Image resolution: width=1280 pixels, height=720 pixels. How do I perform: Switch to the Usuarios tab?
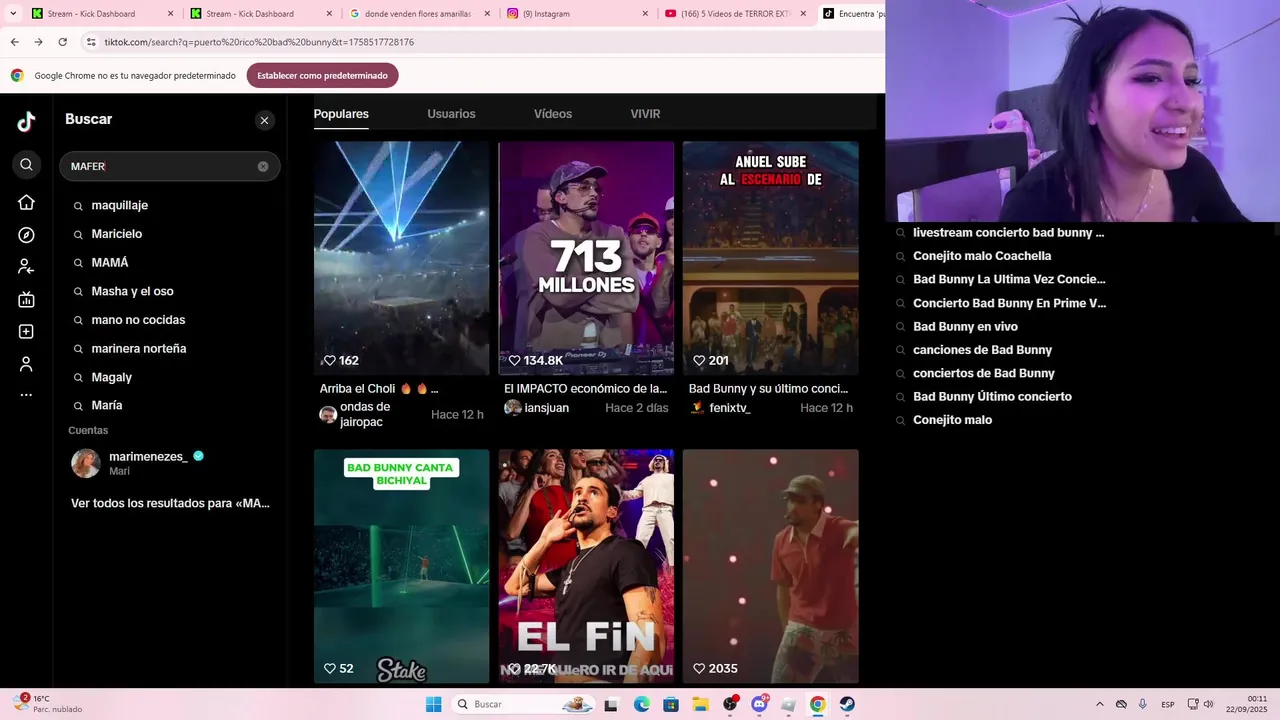pos(451,114)
